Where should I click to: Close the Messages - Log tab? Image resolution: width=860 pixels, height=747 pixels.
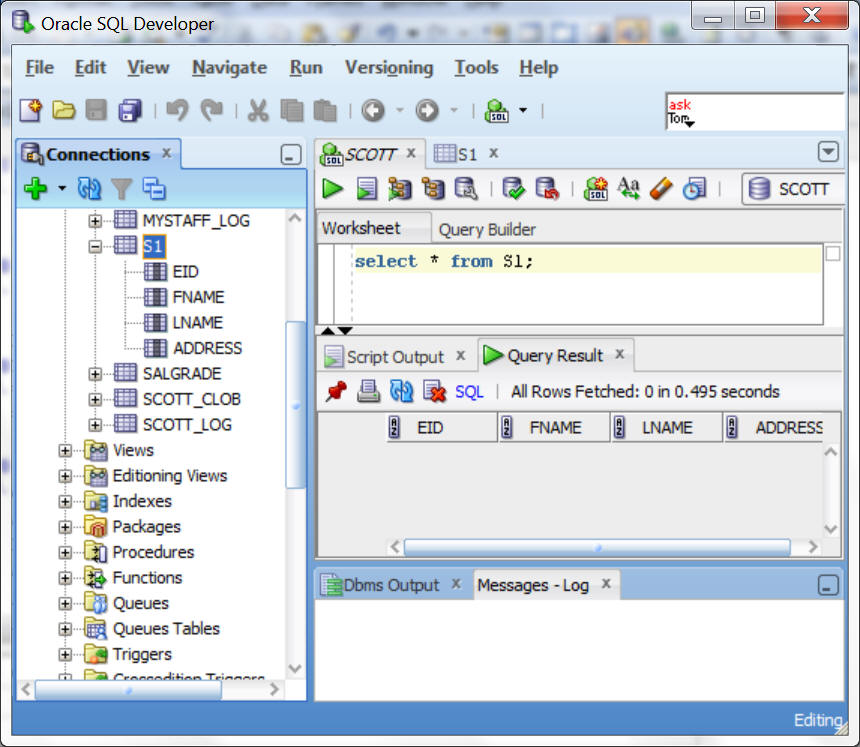point(606,584)
